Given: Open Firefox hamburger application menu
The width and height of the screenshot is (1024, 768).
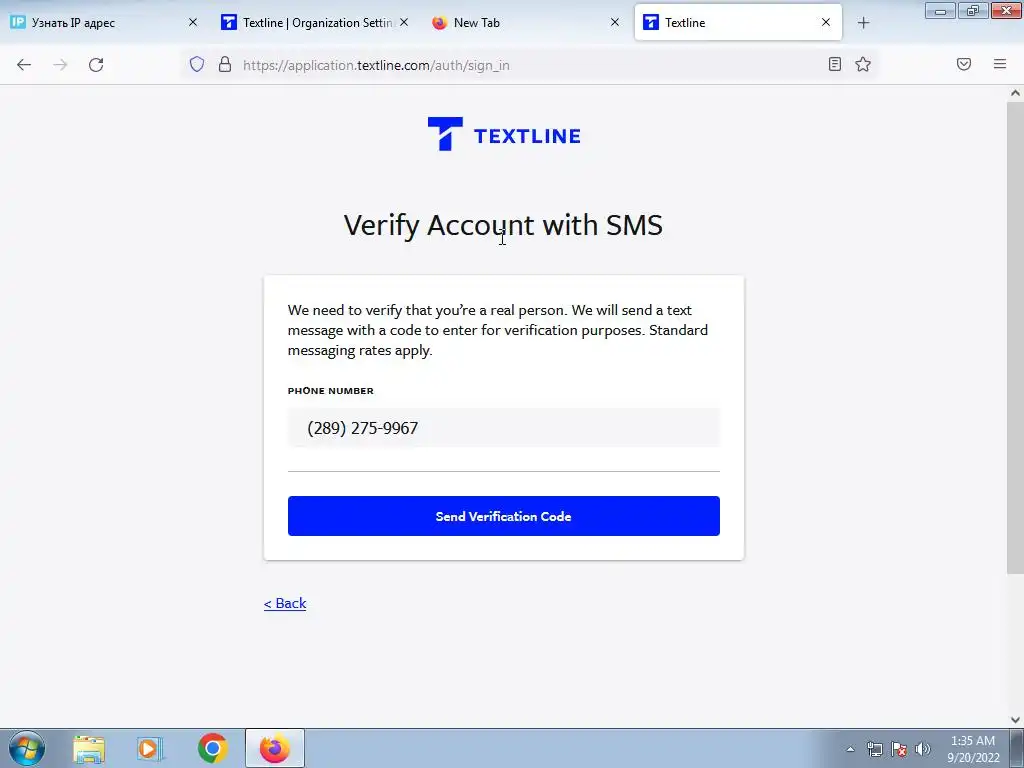Looking at the screenshot, I should pos(1000,64).
